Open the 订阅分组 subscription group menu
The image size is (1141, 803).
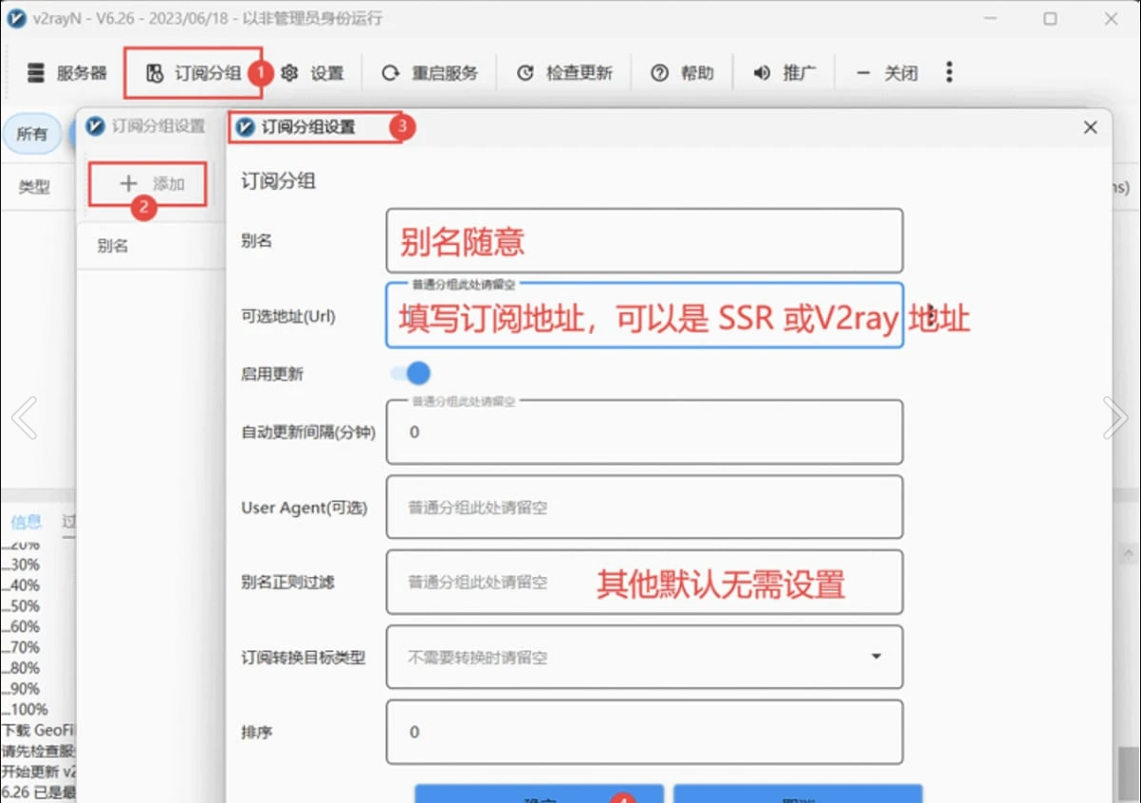pyautogui.click(x=194, y=73)
